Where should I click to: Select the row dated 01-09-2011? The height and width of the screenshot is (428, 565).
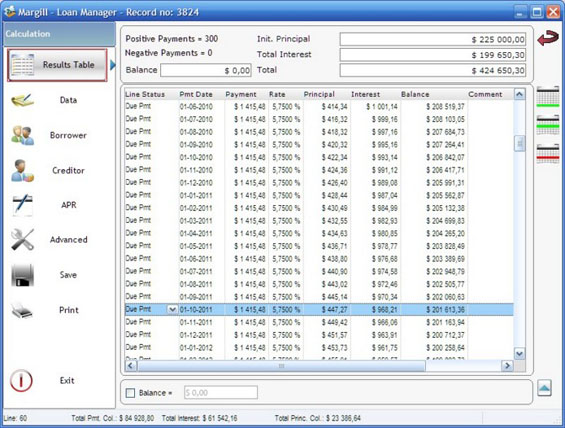coord(319,297)
